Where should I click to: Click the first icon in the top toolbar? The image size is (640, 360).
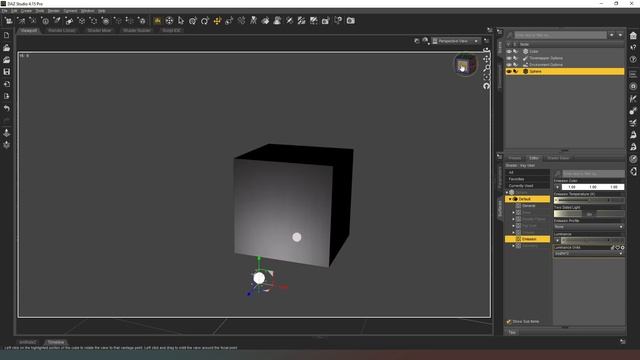click(x=9, y=20)
